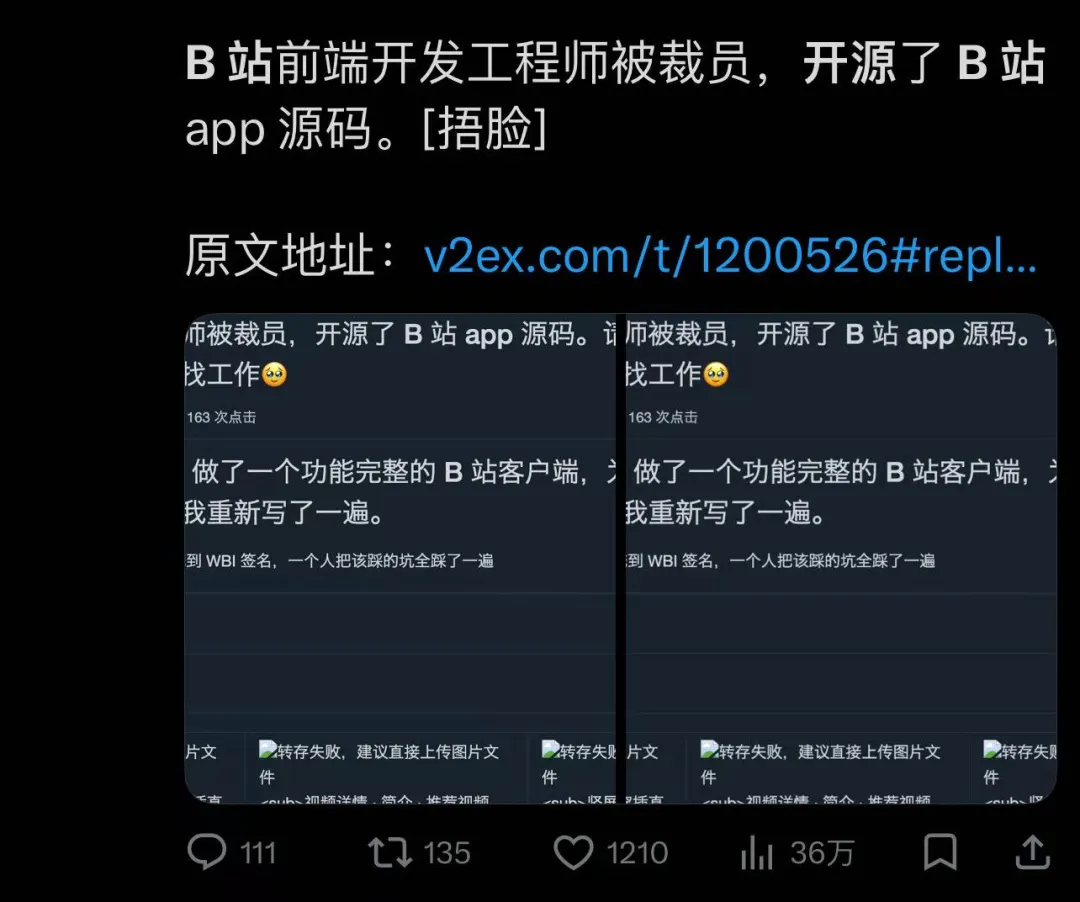Open view analytics bar chart icon

pyautogui.click(x=756, y=852)
